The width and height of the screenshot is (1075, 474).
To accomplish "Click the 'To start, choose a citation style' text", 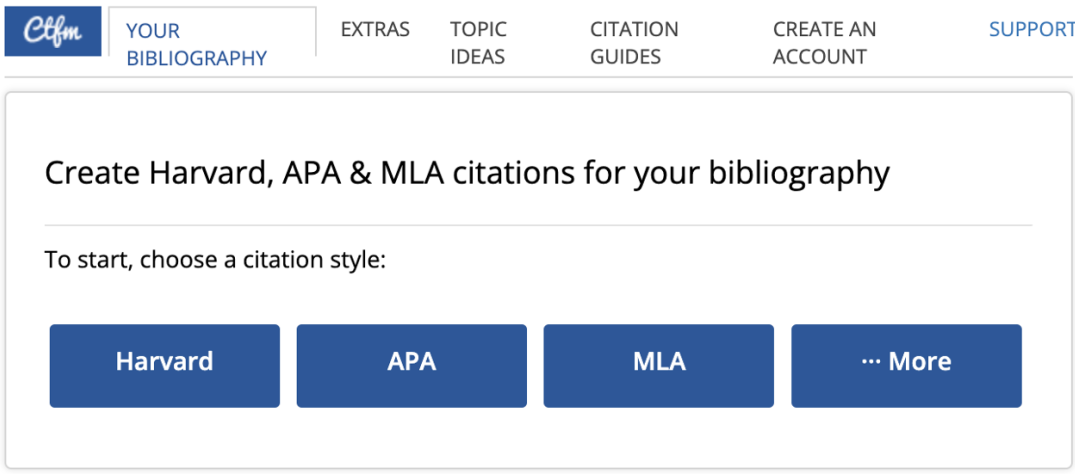I will coord(215,260).
